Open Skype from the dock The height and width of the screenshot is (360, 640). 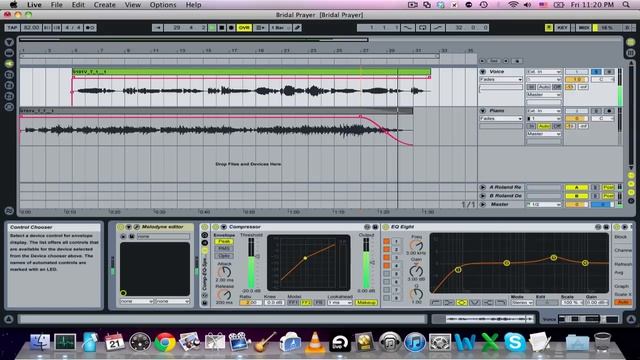[x=514, y=342]
